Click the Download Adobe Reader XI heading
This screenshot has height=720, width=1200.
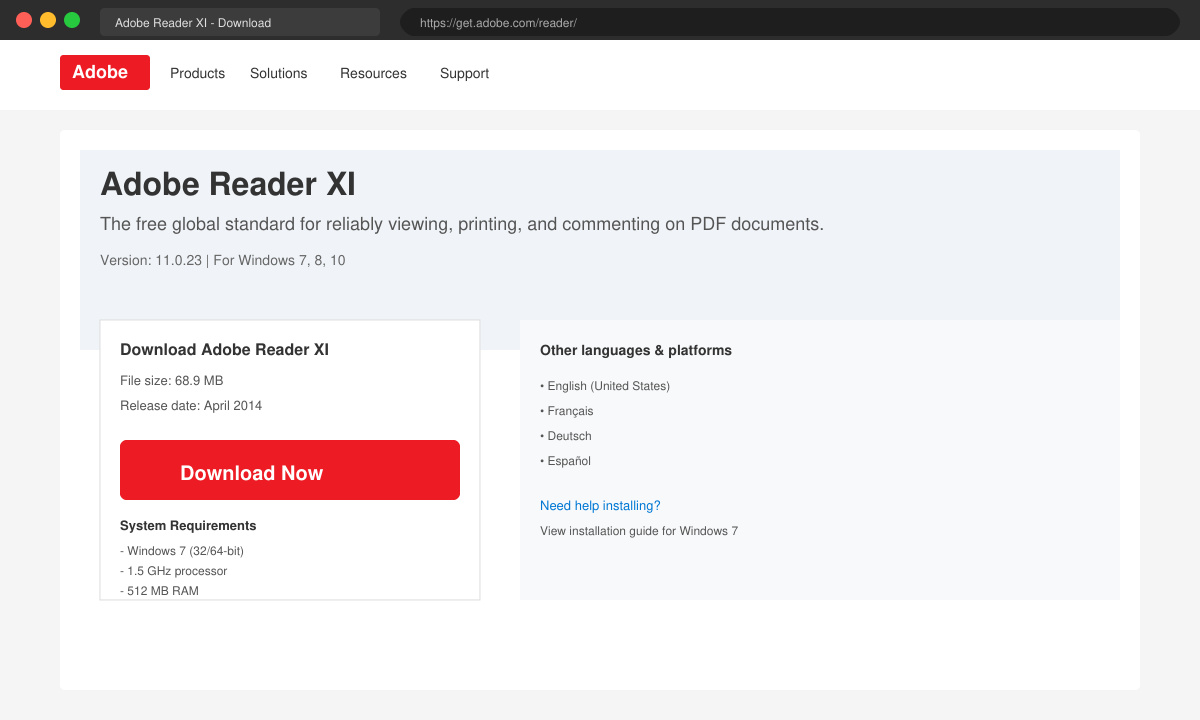pos(224,350)
